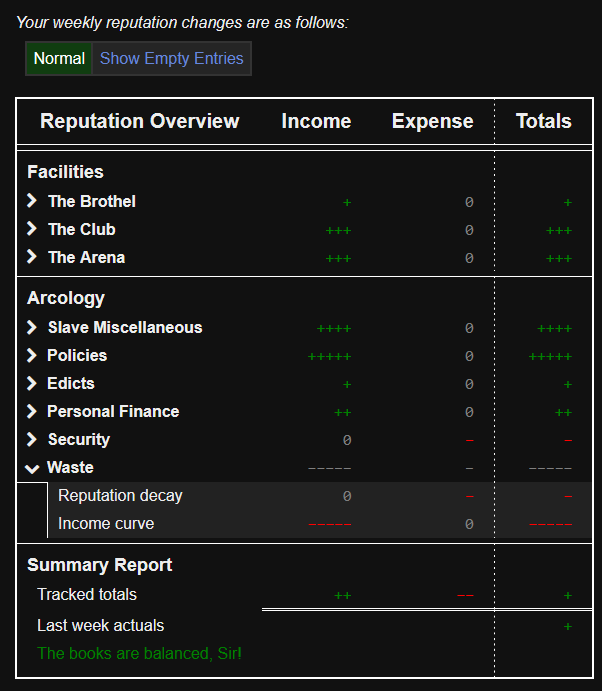Expand The Club row chevron
Screen dimensions: 602x691
32,230
